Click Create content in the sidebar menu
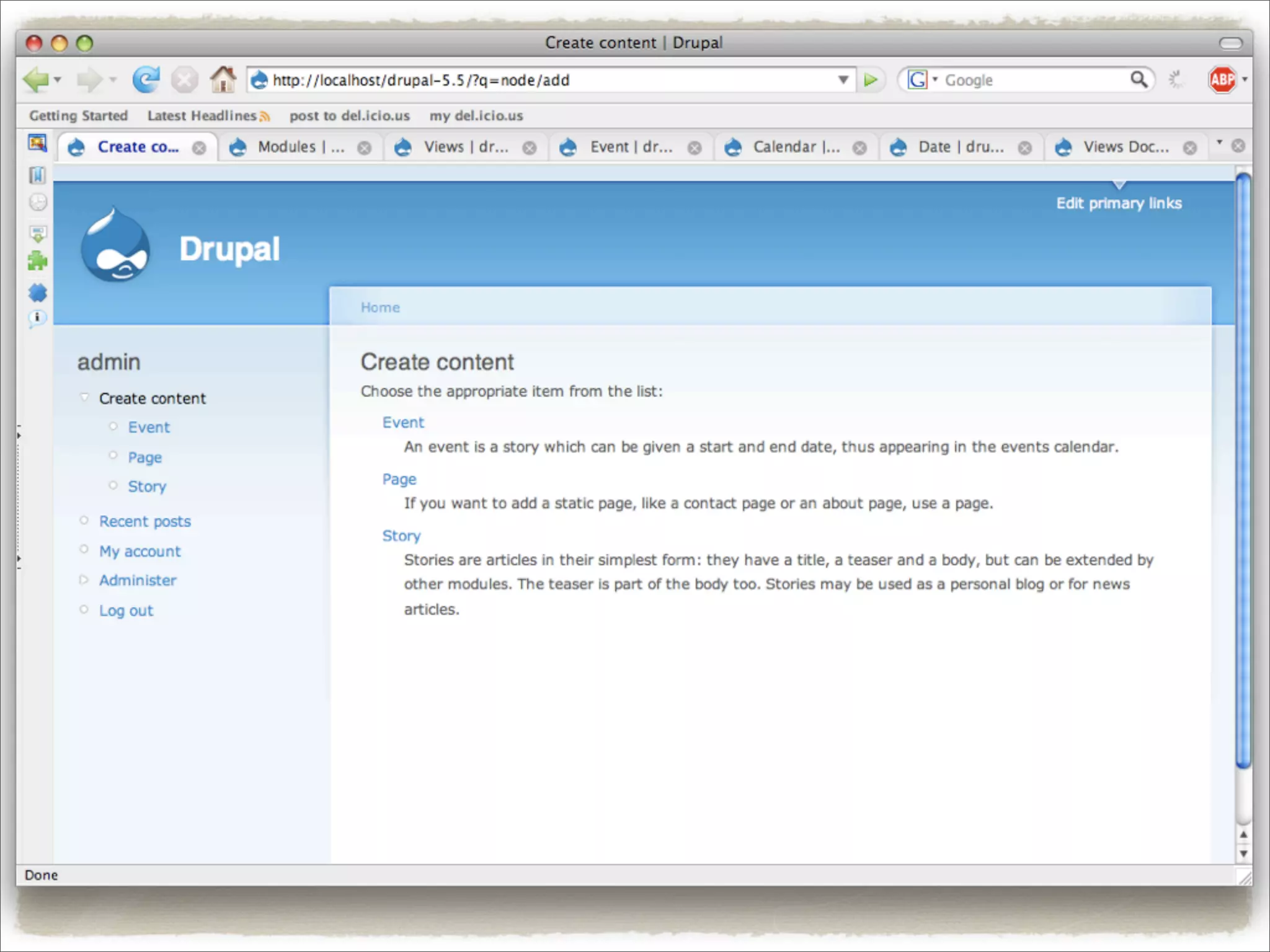Image resolution: width=1270 pixels, height=952 pixels. (152, 399)
